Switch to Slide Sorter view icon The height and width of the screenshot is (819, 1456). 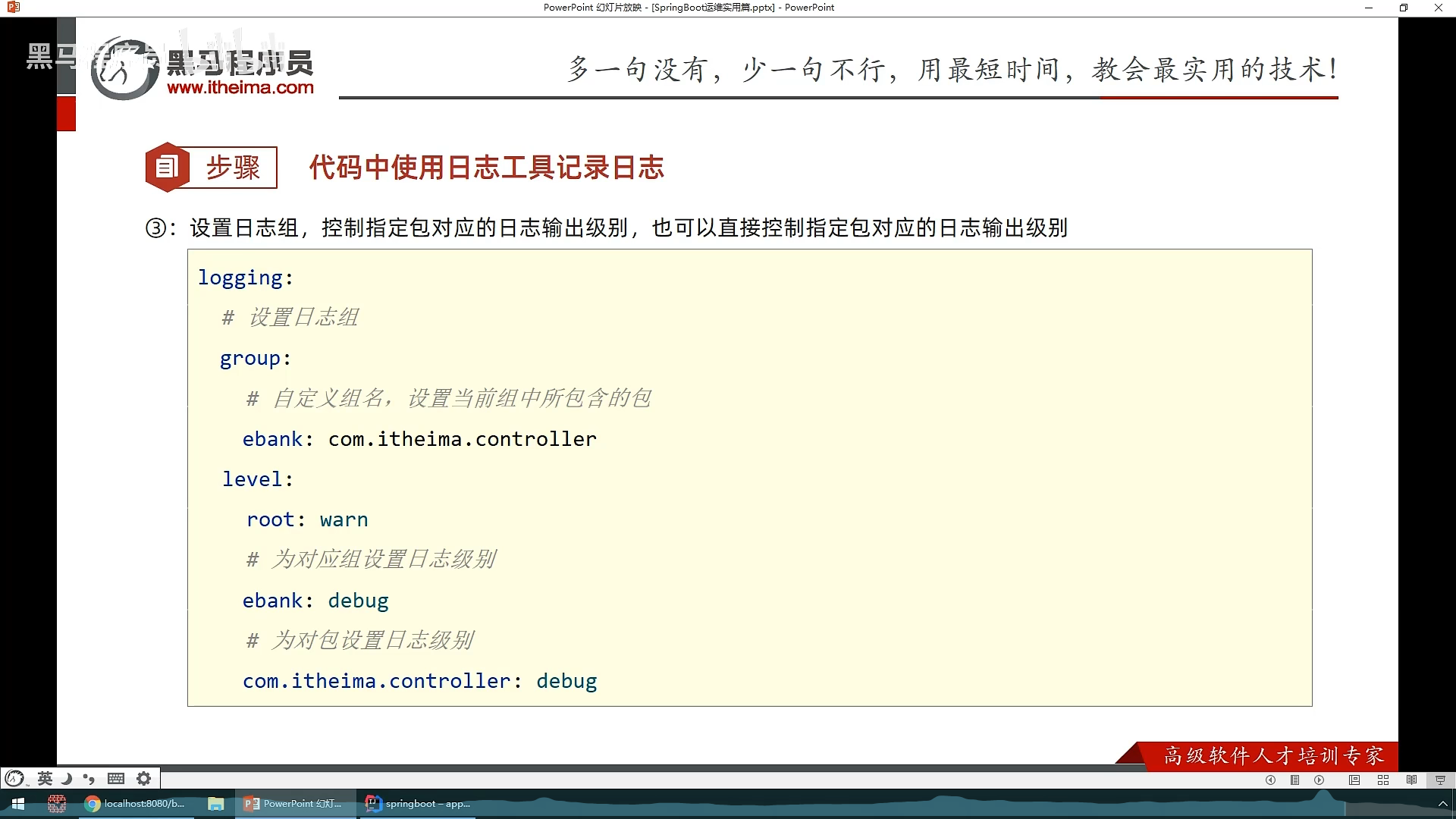click(1383, 780)
